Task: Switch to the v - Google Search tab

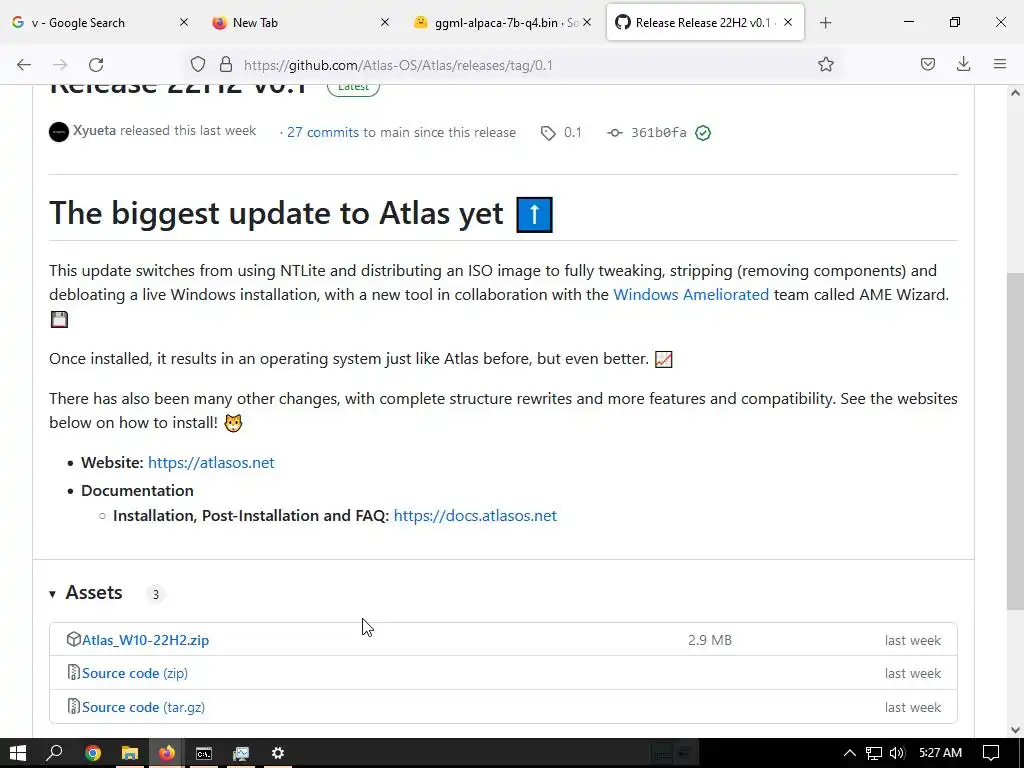Action: point(101,22)
